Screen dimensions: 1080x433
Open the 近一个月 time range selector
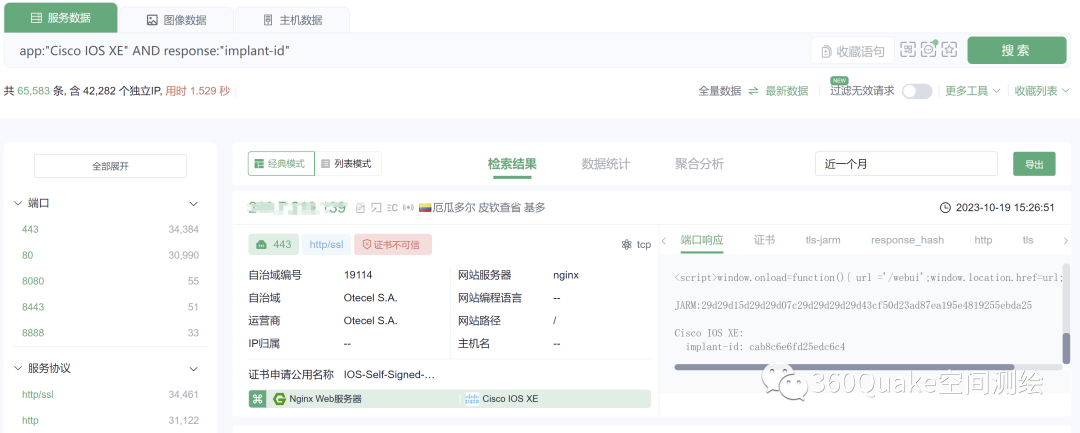coord(906,164)
